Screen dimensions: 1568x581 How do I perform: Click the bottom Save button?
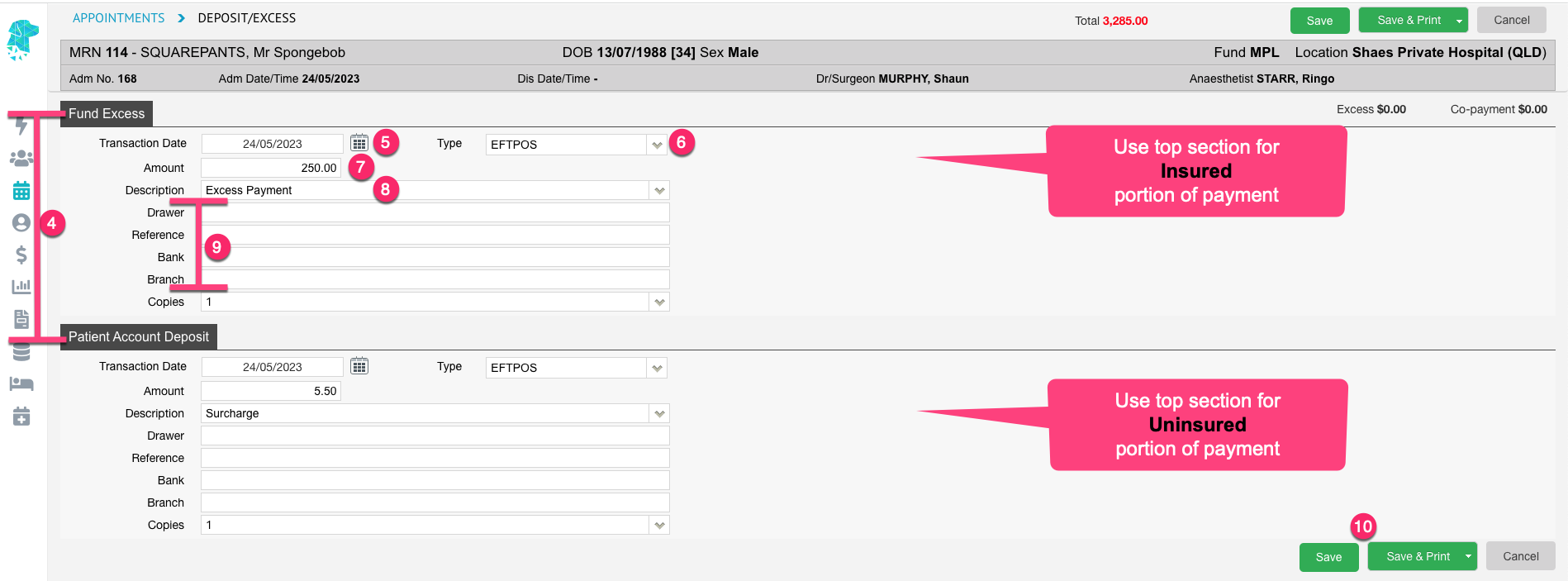pos(1328,557)
